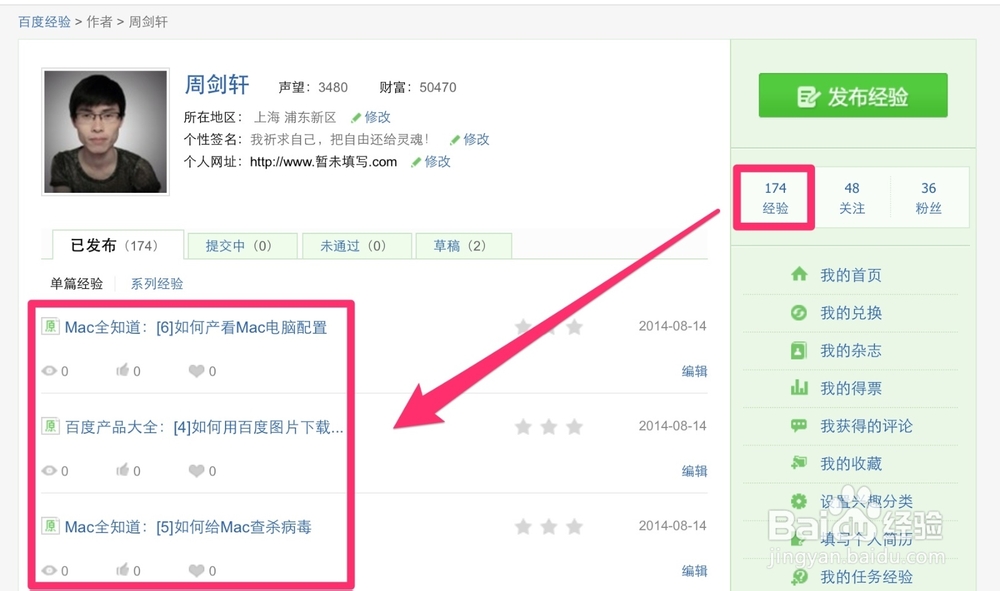Select the 单篇经验 sub-tab

pos(77,284)
